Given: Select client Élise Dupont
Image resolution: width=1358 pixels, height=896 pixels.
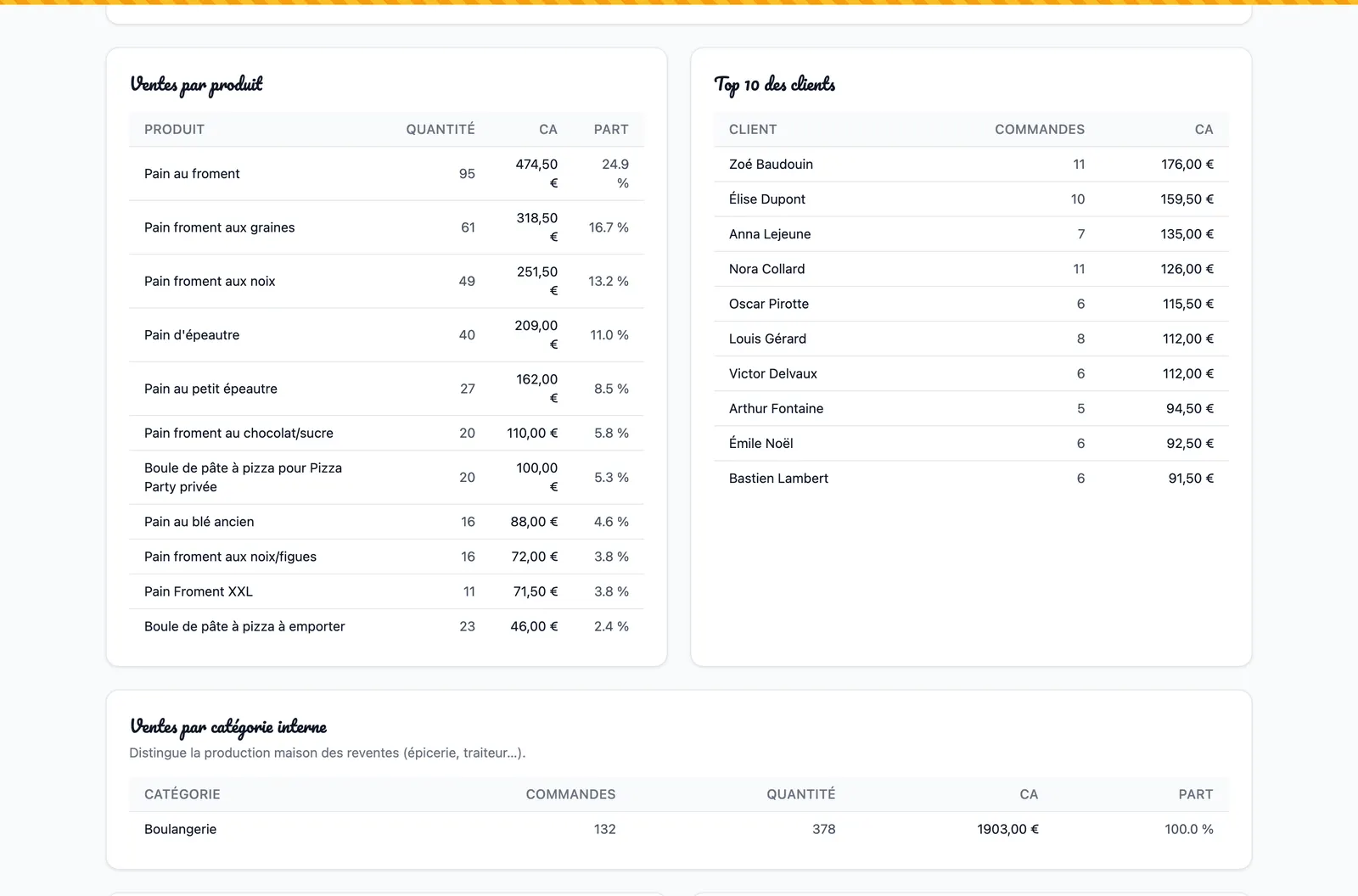Looking at the screenshot, I should coord(767,199).
